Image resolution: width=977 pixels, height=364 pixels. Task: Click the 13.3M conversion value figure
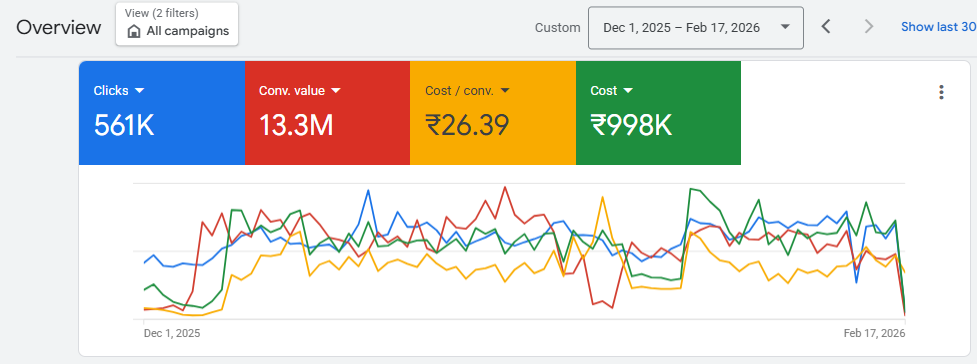pyautogui.click(x=296, y=125)
